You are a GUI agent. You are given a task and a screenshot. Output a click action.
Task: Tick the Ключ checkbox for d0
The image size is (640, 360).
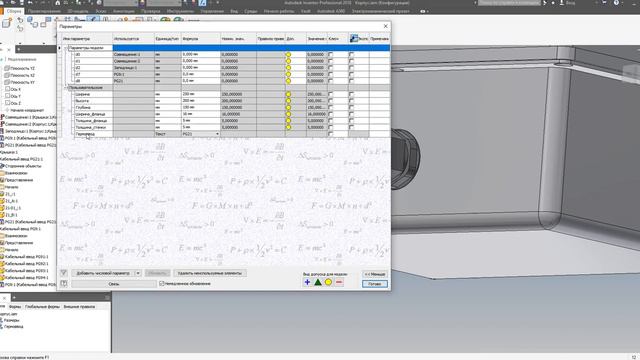[x=331, y=54]
